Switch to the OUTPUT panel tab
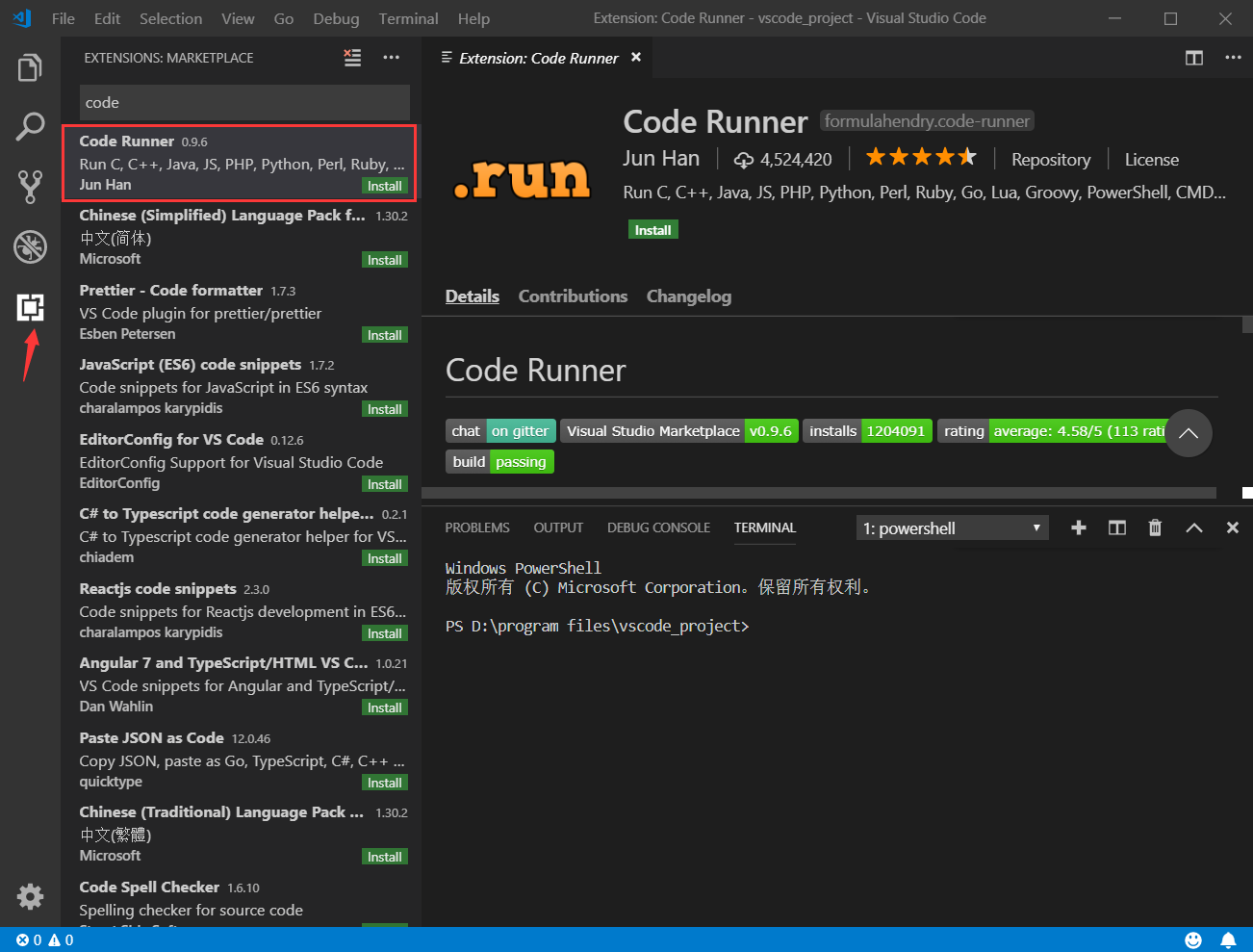 [x=558, y=527]
